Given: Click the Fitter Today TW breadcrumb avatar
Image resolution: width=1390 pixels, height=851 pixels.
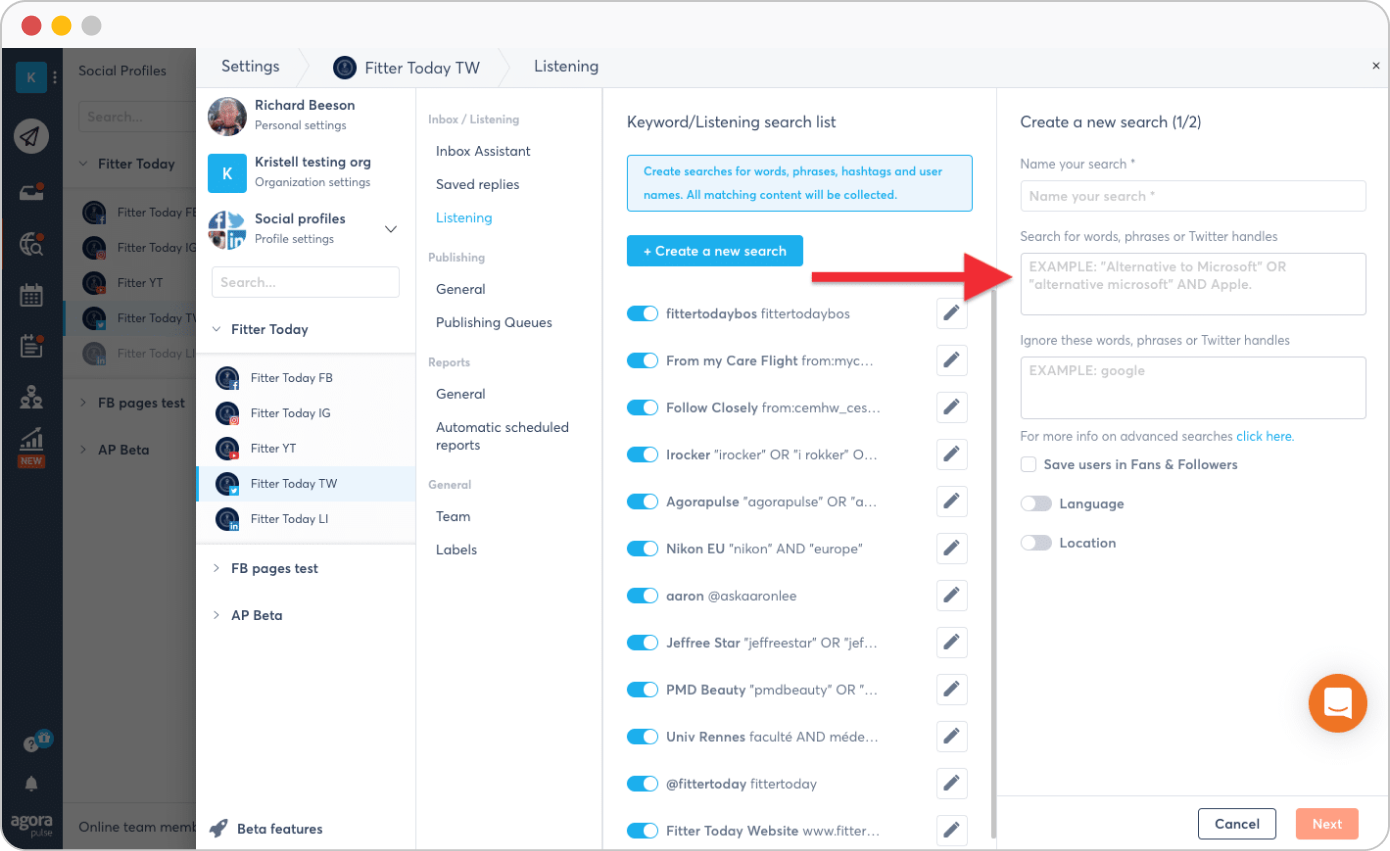Looking at the screenshot, I should tap(345, 67).
